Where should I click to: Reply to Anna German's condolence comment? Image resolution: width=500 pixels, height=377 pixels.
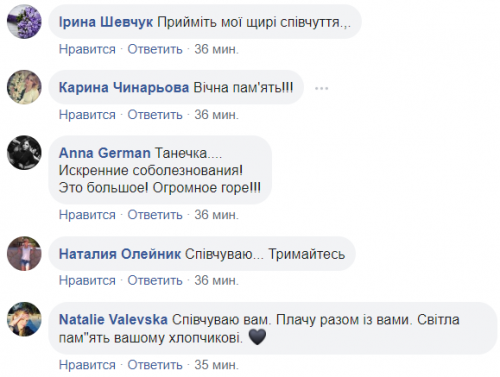click(155, 215)
